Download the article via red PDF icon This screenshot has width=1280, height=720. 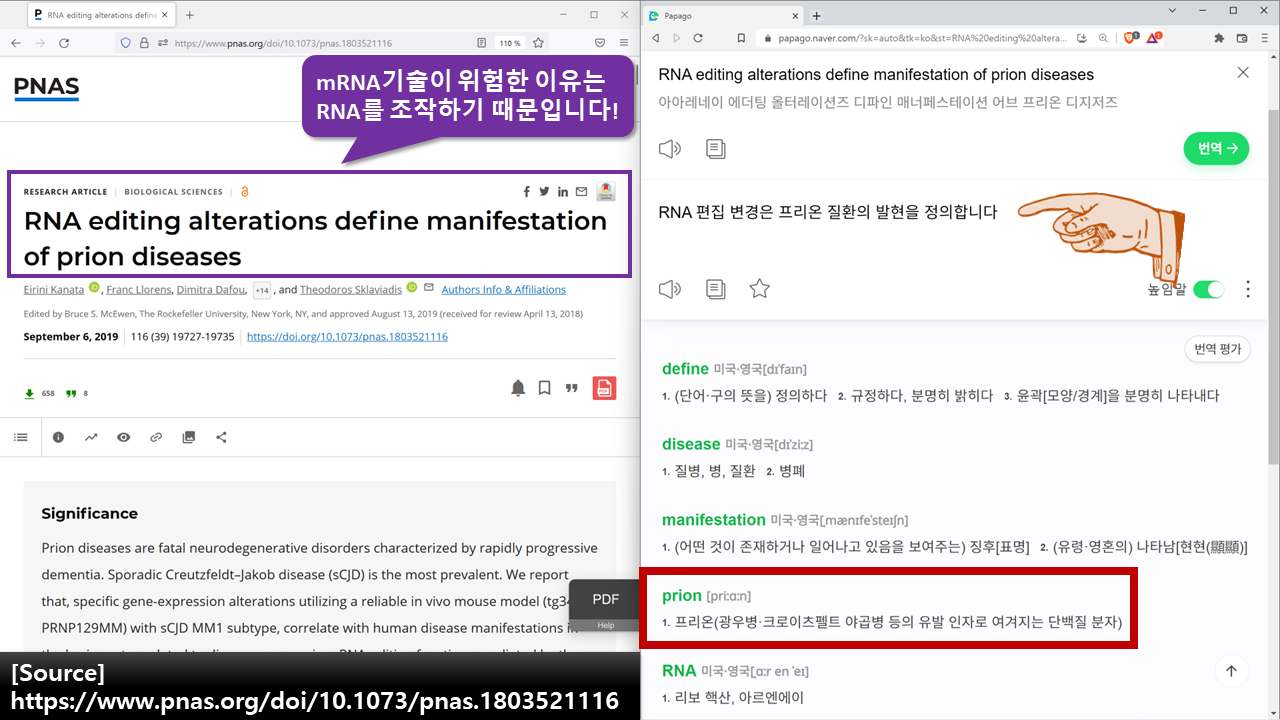pos(604,388)
